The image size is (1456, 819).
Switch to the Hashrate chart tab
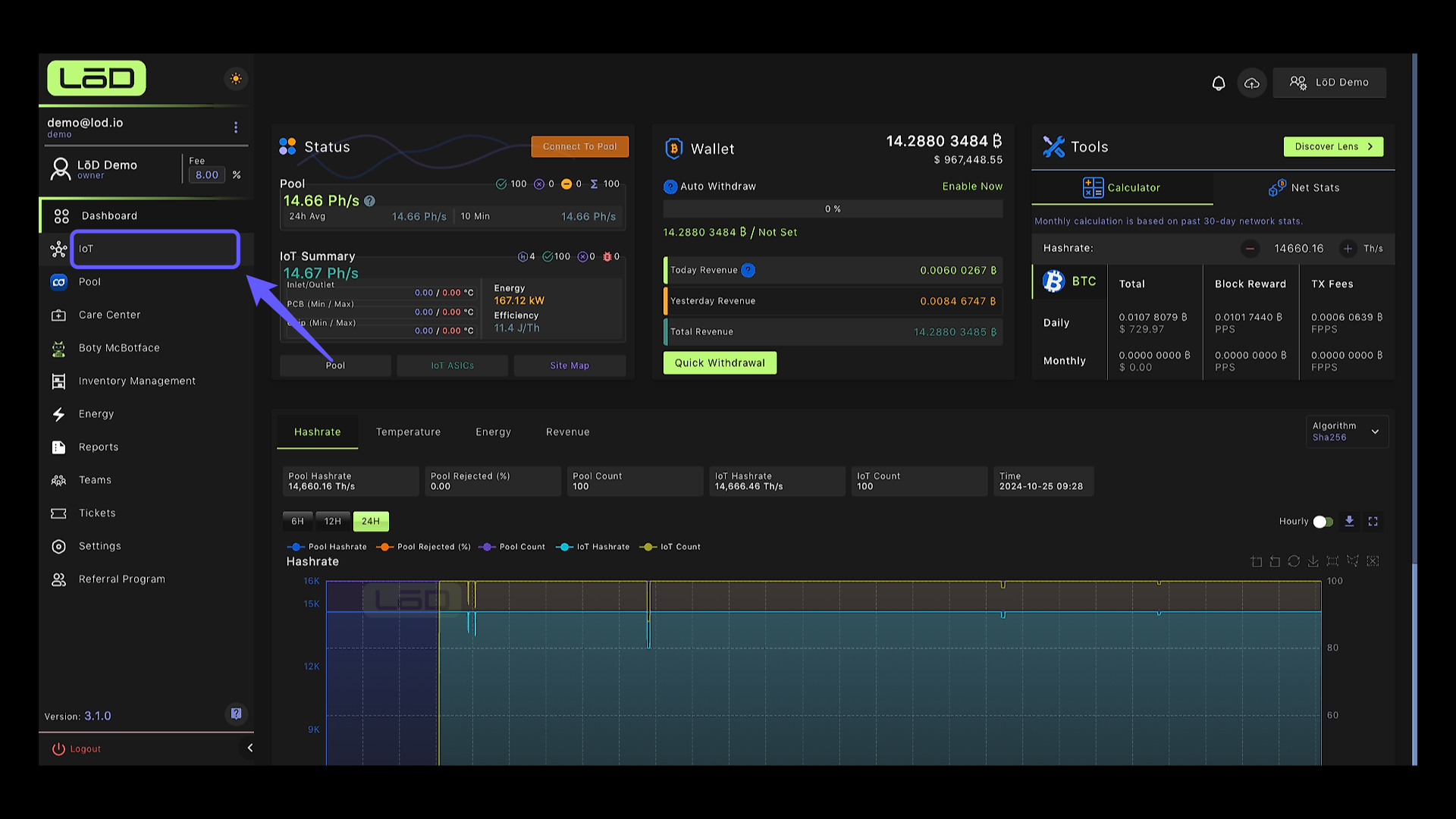[317, 432]
